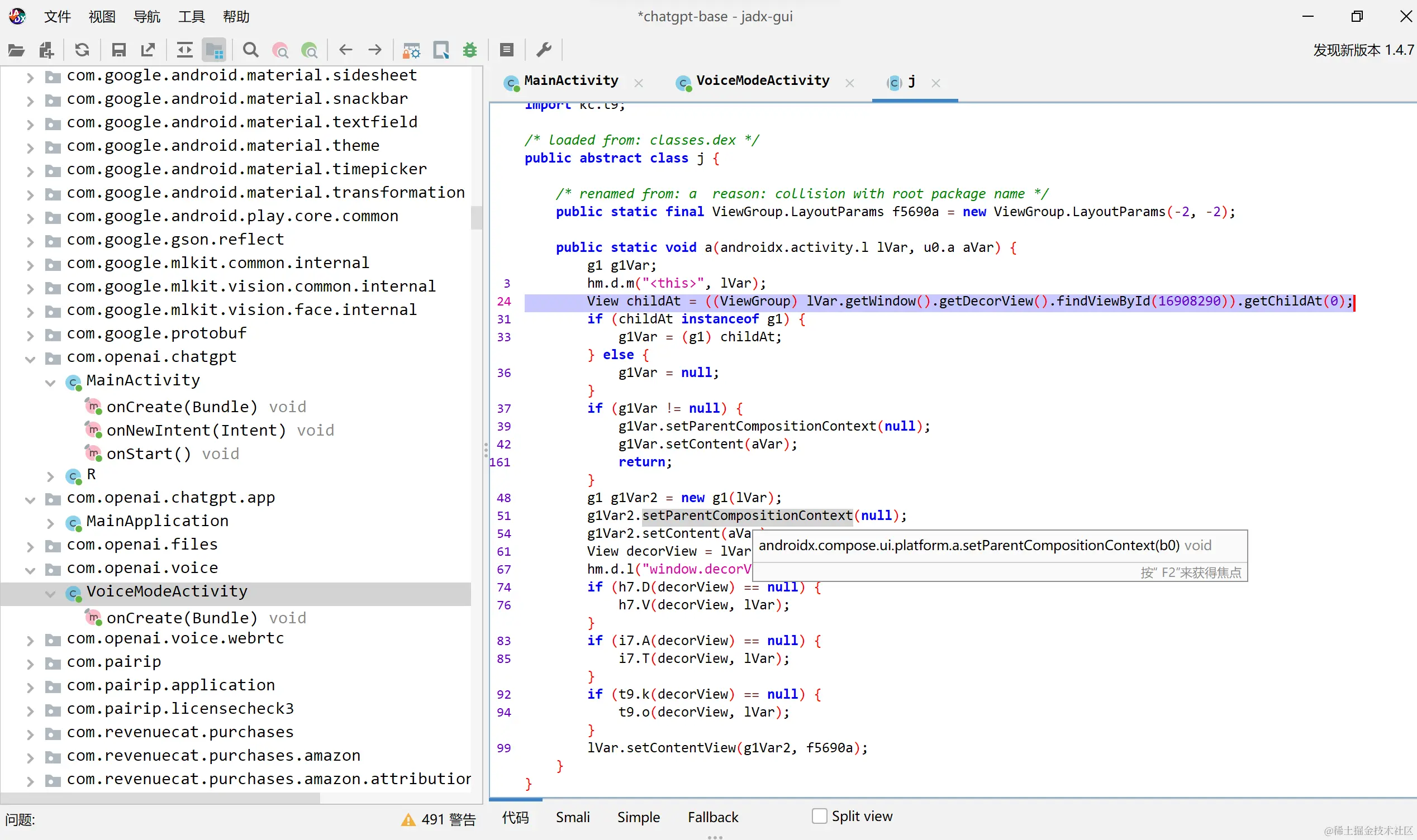Expand com.pairip.licensecheck3 package
1417x840 pixels.
31,711
